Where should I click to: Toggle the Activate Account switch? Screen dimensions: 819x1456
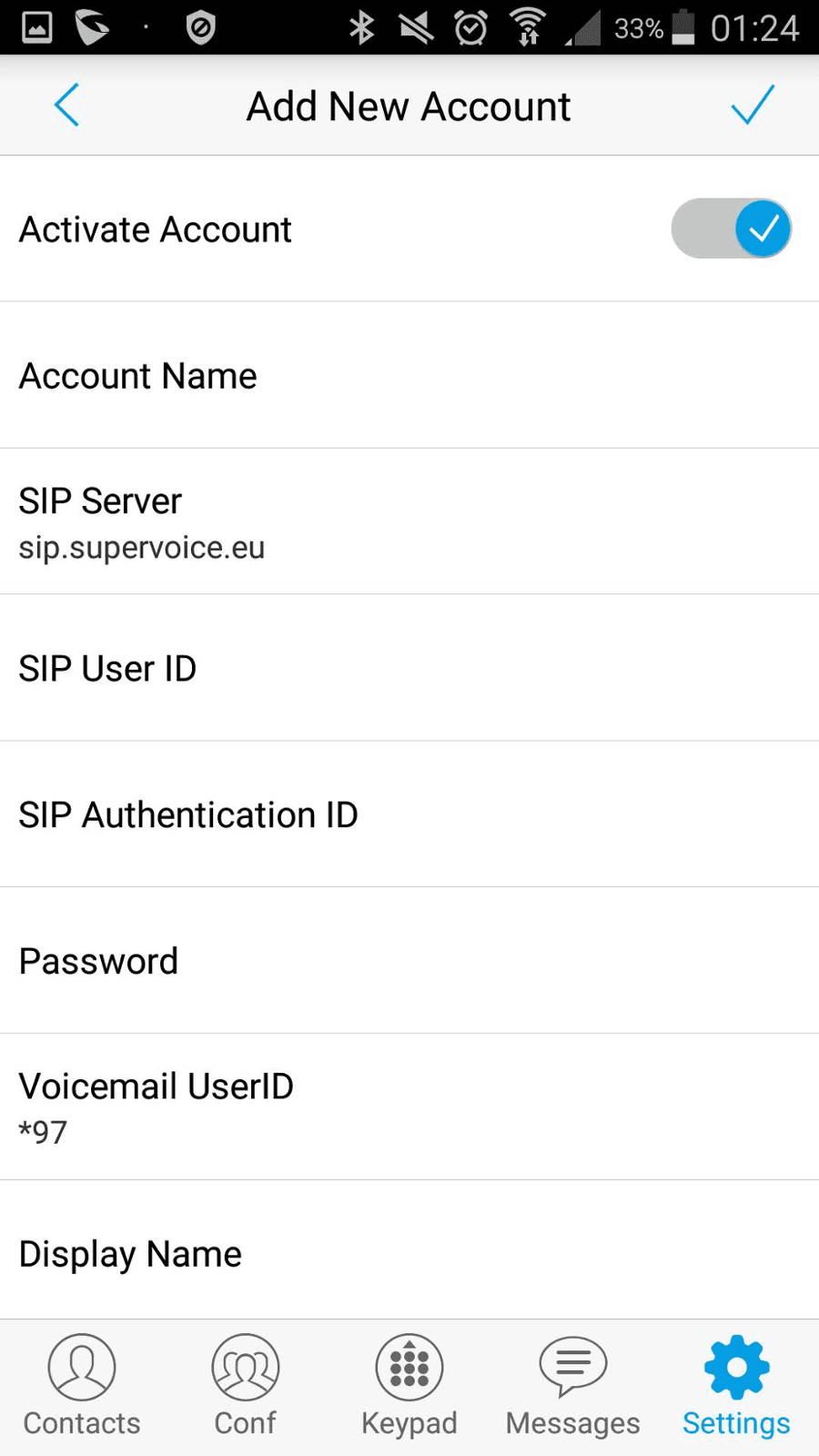pyautogui.click(x=731, y=228)
